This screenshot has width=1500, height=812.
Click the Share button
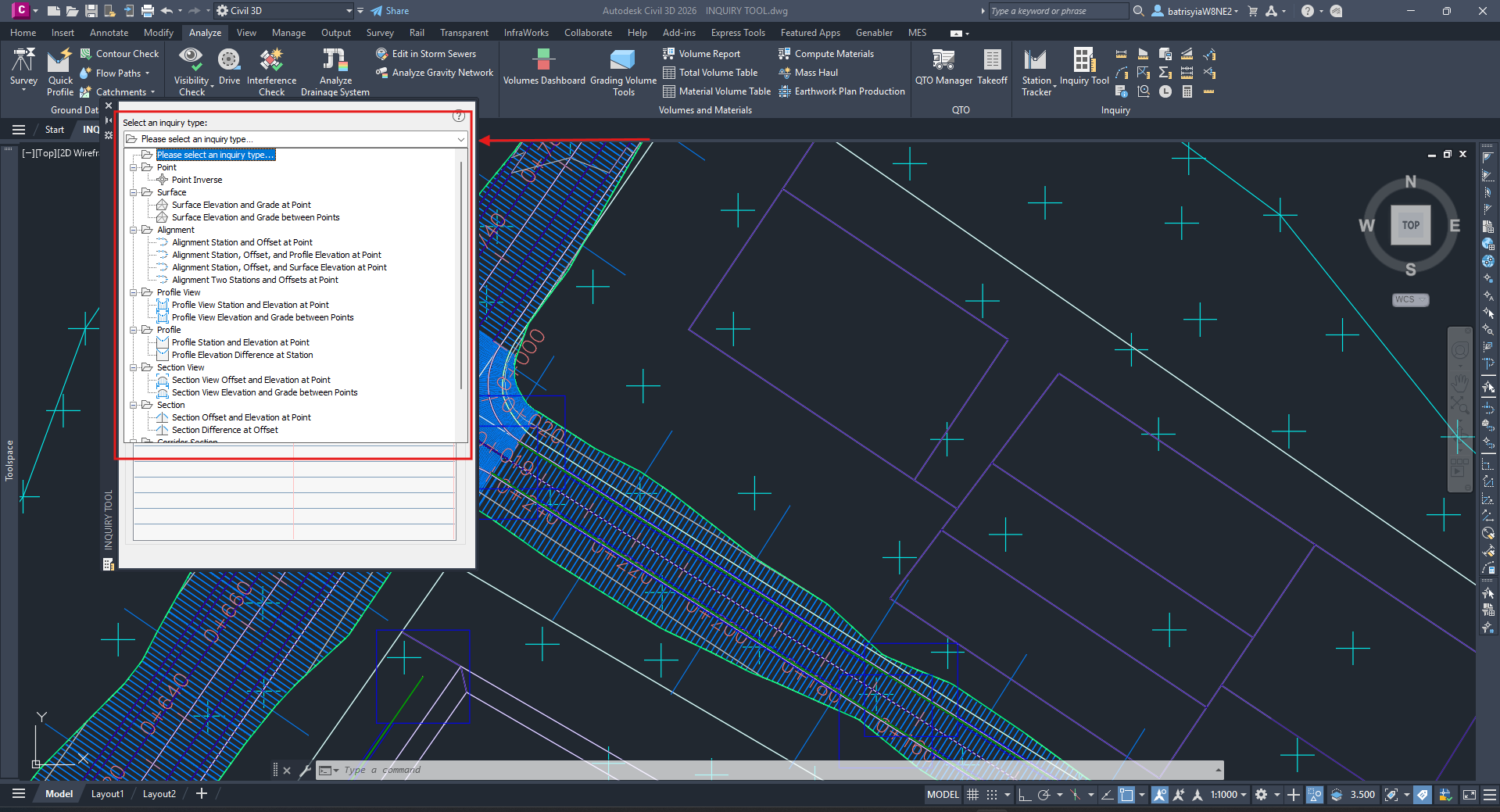390,11
